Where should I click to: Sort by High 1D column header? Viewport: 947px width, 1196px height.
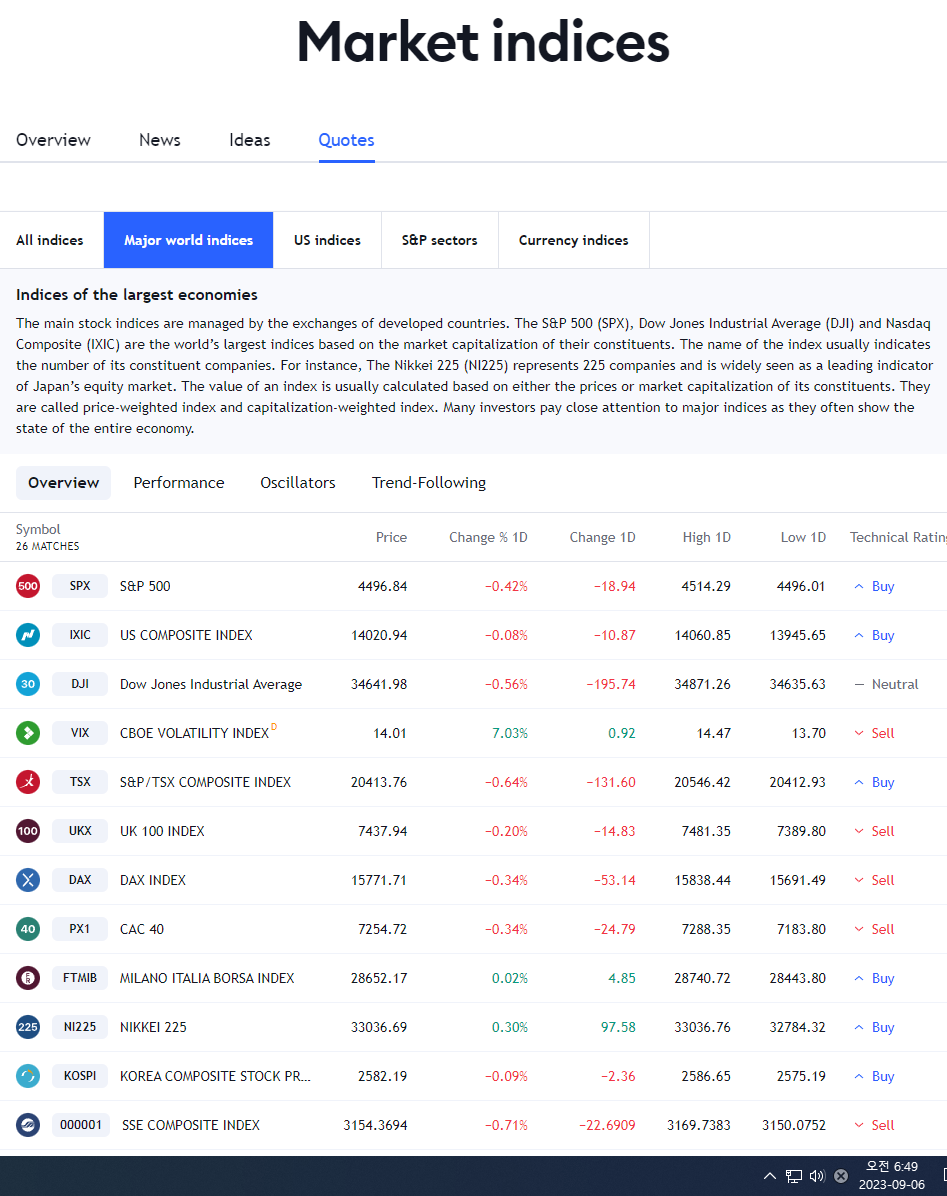tap(706, 538)
